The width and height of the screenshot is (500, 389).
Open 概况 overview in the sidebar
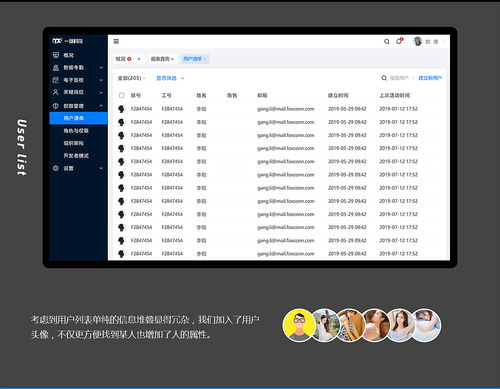click(68, 55)
